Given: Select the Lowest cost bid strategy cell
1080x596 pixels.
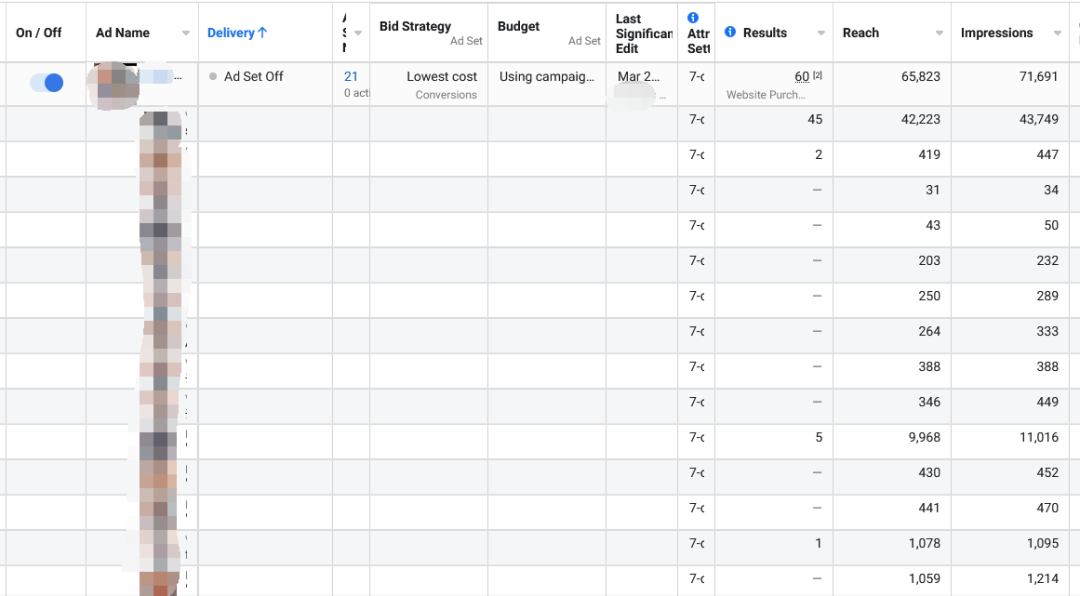Looking at the screenshot, I should (x=441, y=77).
